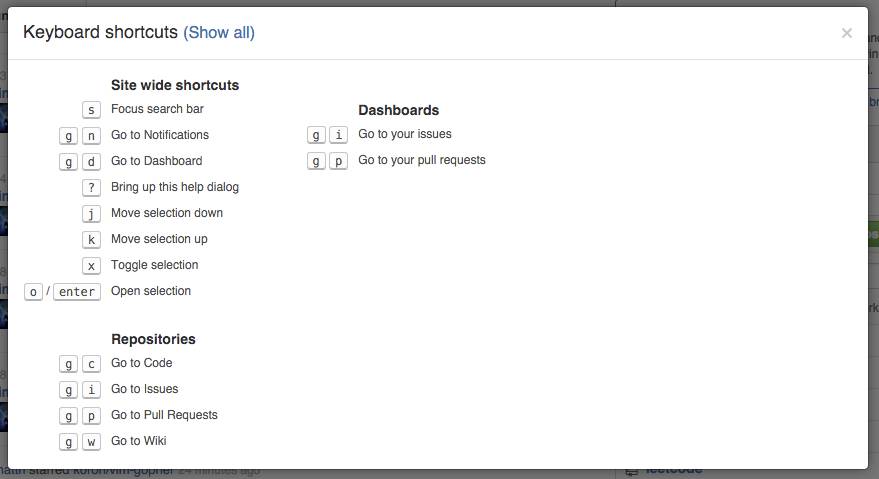Viewport: 879px width, 479px height.
Task: Click the 'Move selection up' text
Action: point(159,239)
